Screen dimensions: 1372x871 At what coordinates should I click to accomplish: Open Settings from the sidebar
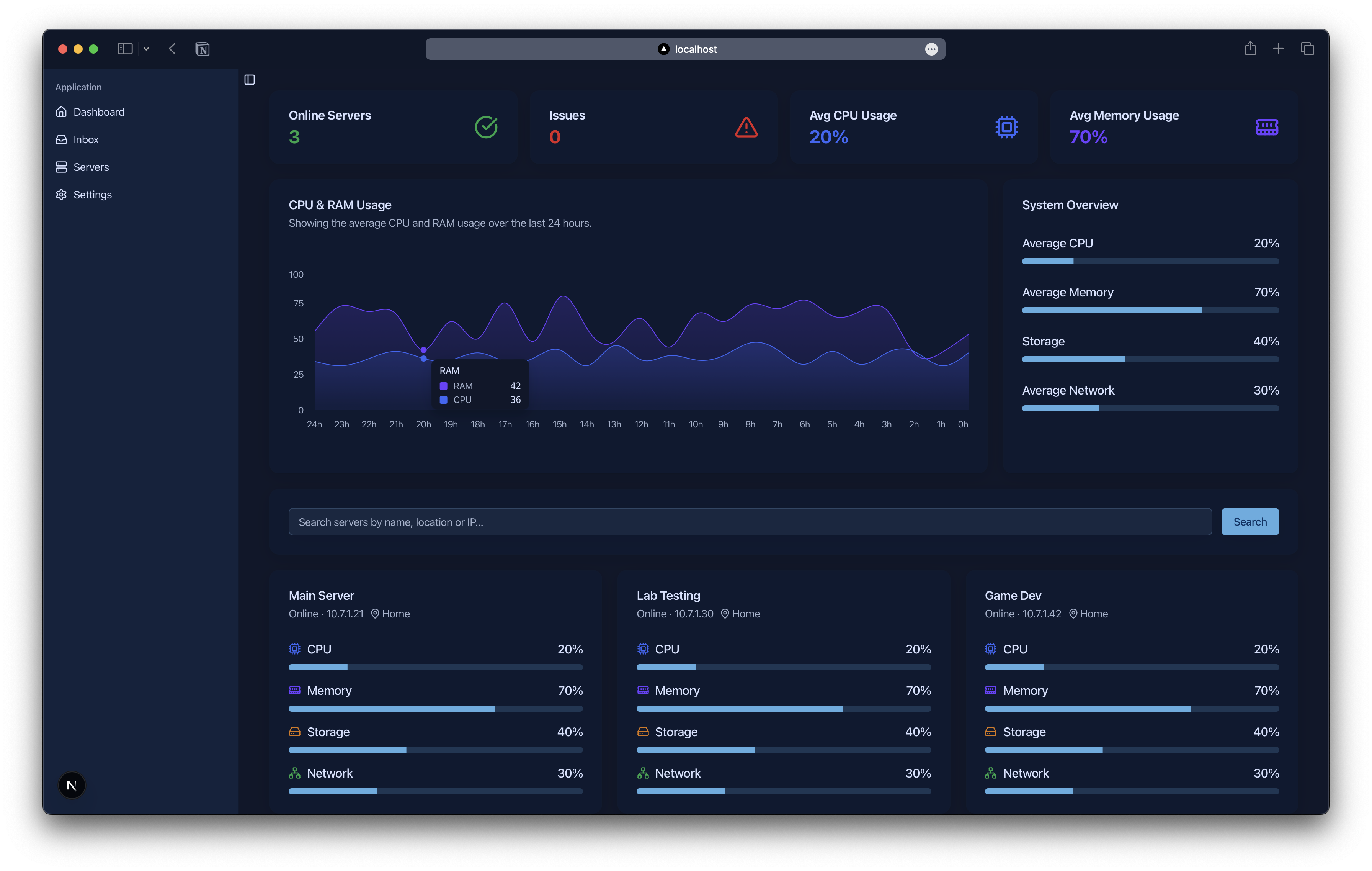point(84,195)
